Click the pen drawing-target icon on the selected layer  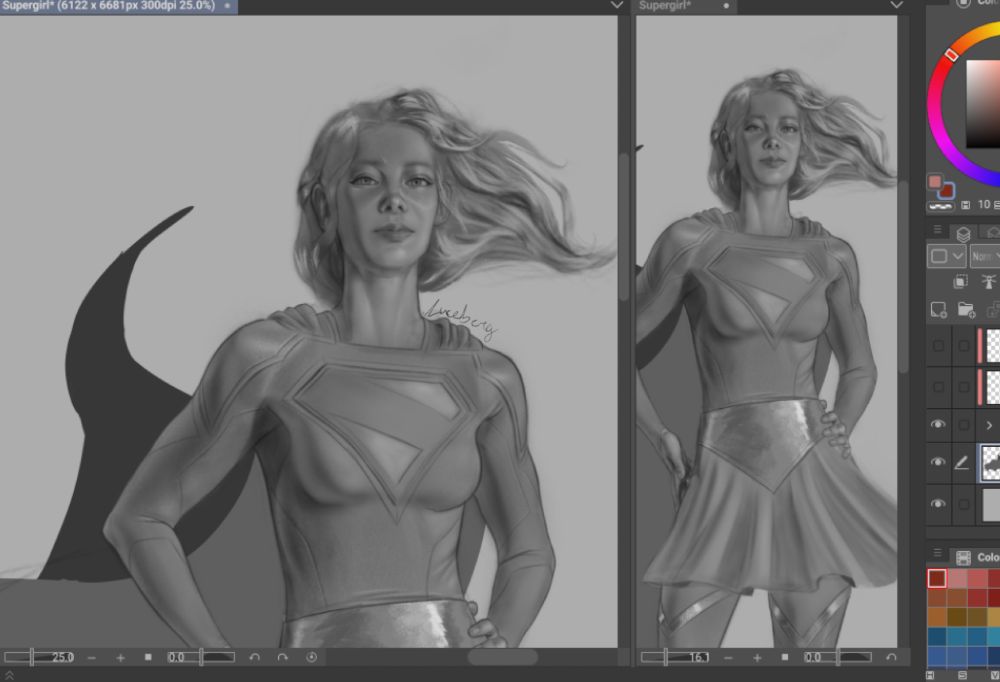pos(962,463)
